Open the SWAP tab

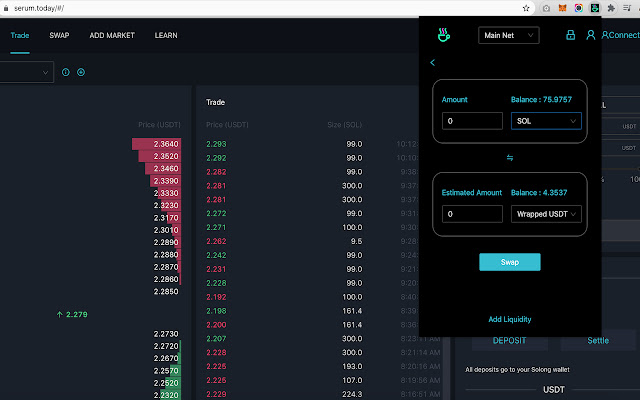(59, 35)
